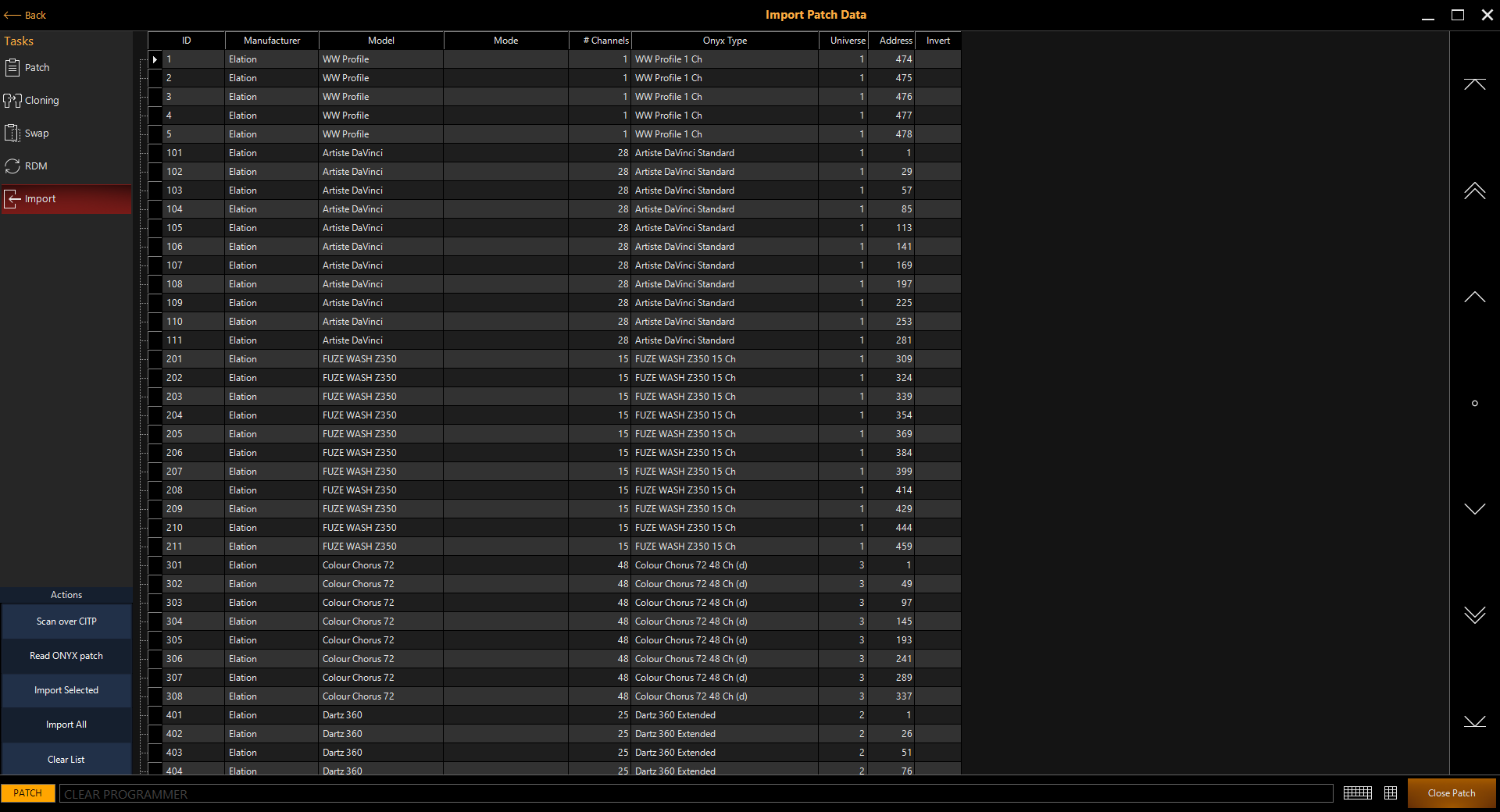
Task: Click address 337 cell
Action: [891, 696]
